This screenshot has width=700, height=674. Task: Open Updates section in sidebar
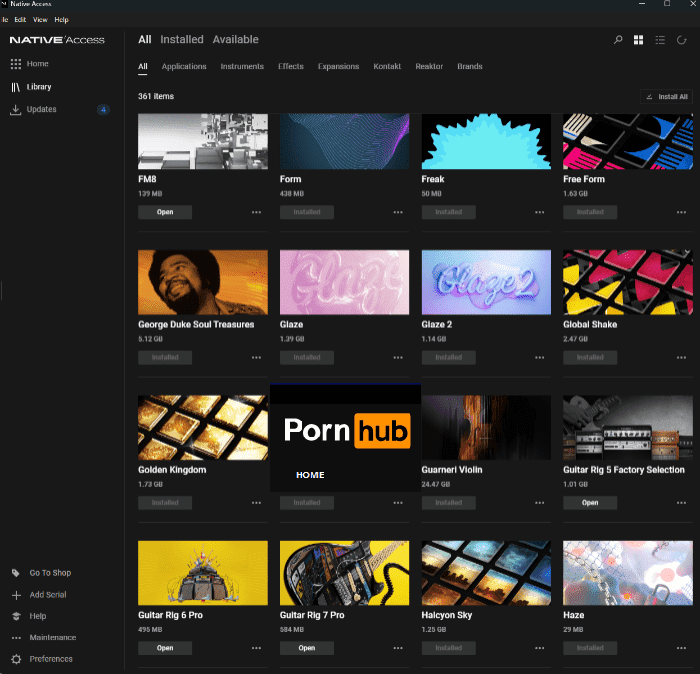click(41, 109)
